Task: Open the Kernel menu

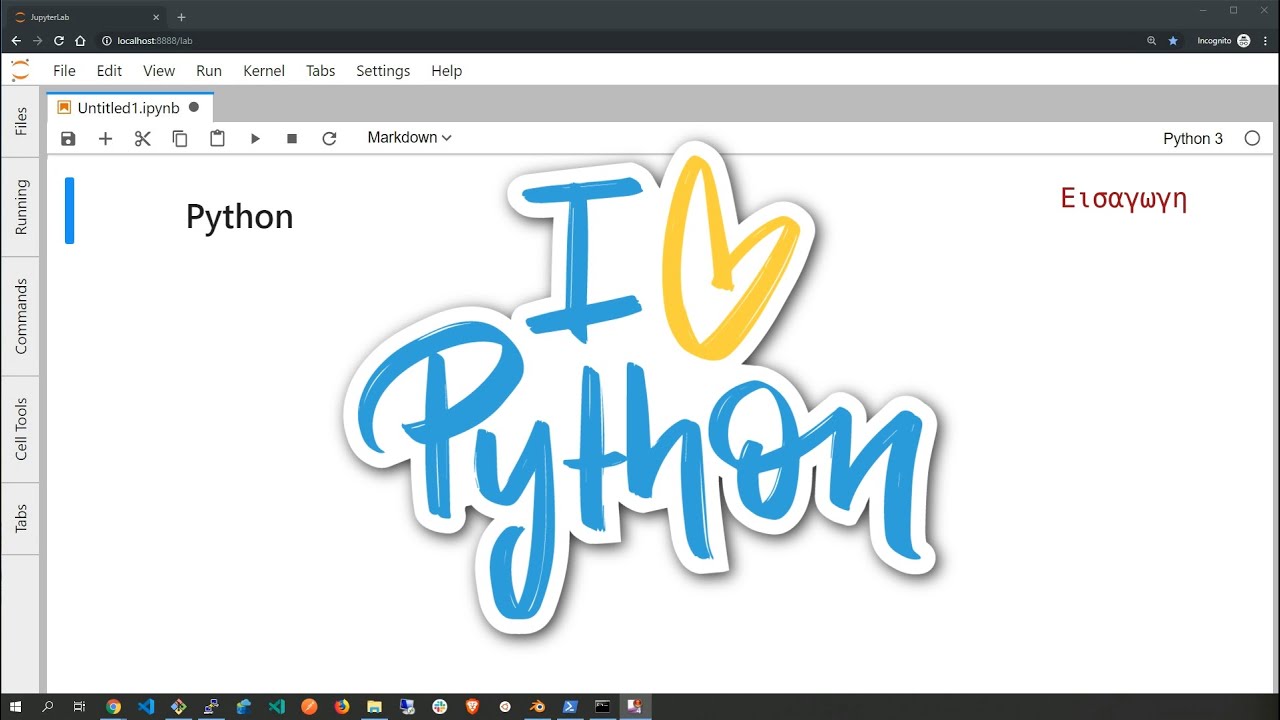Action: click(x=264, y=71)
